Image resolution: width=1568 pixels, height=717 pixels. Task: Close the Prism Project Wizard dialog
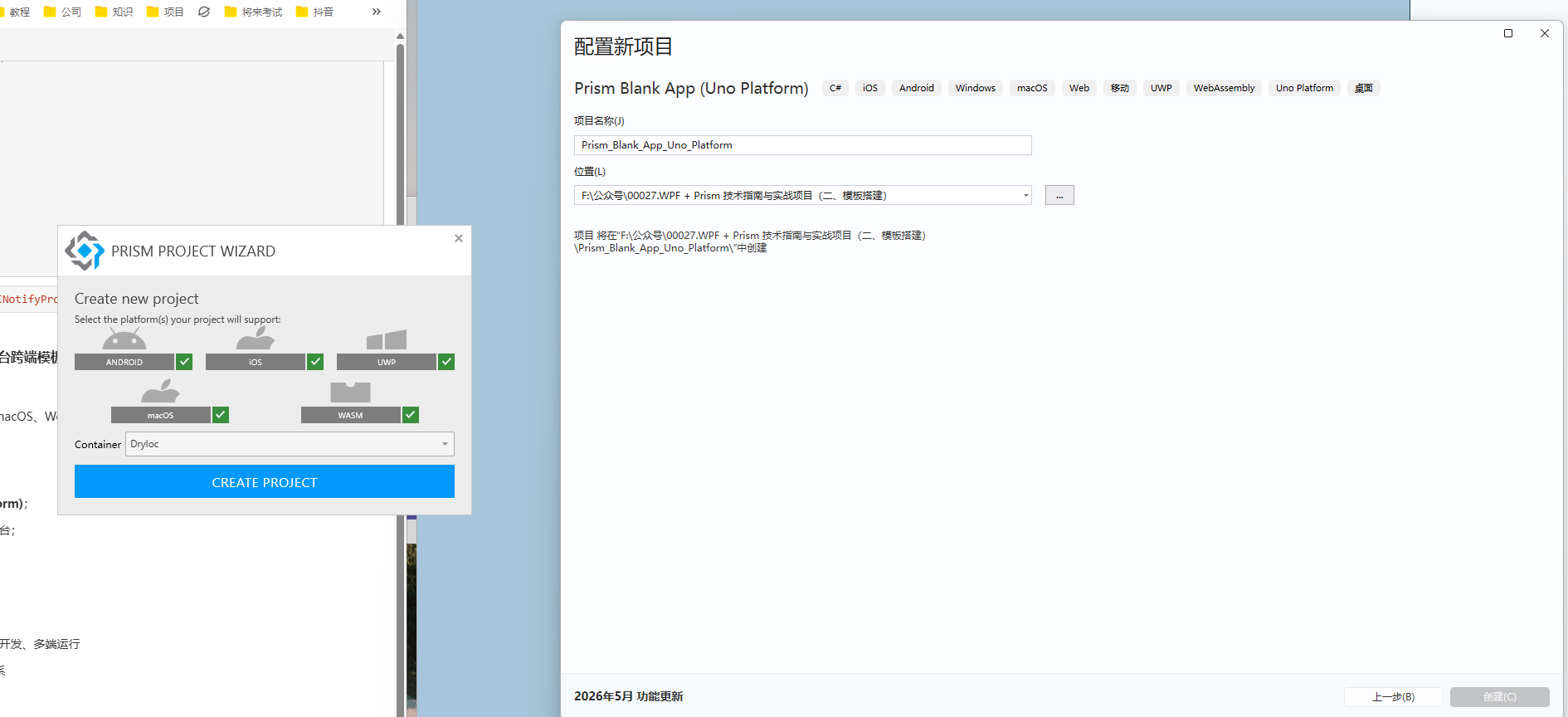(x=459, y=238)
